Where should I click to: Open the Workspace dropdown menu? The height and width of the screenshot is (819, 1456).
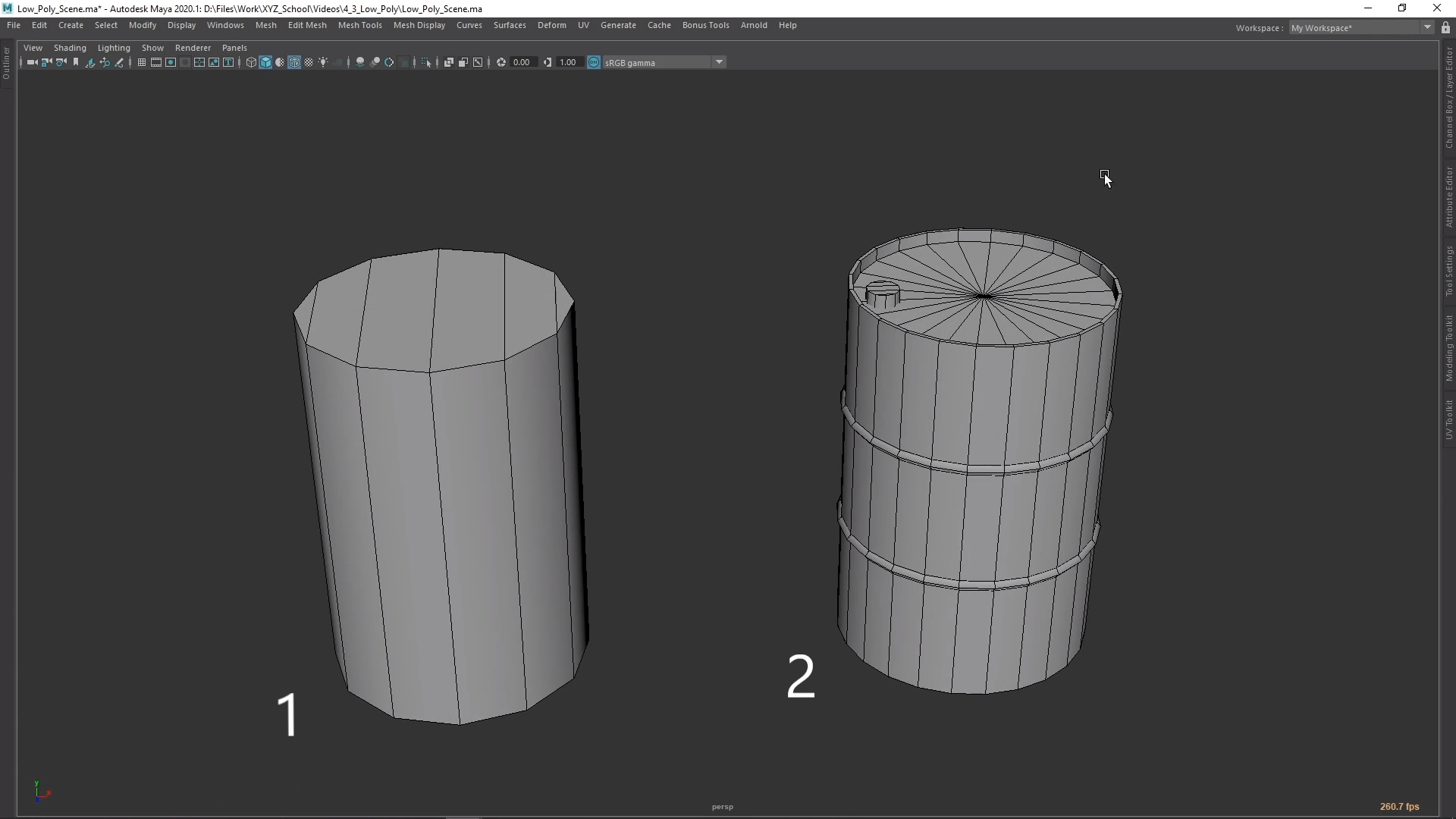coord(1427,28)
